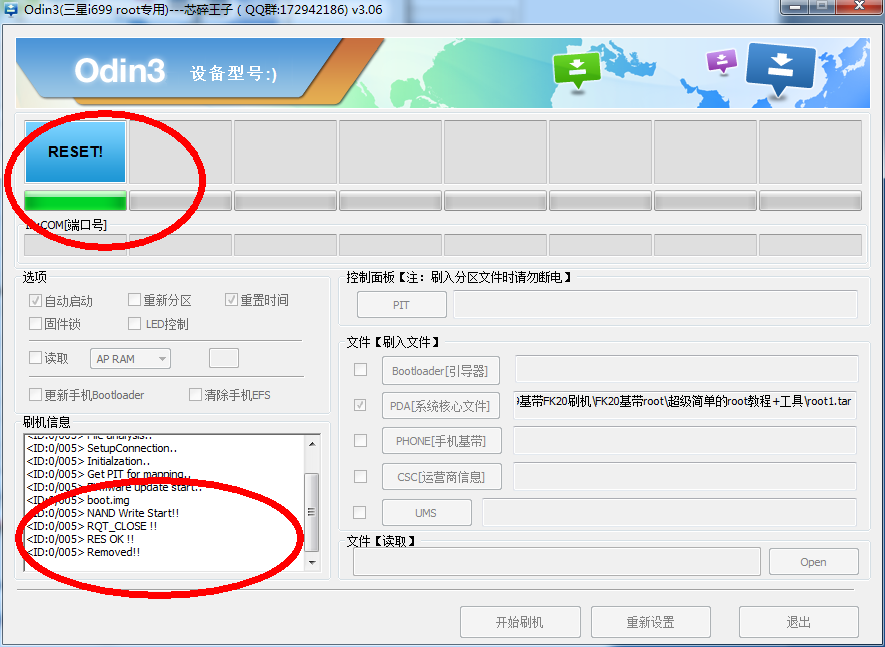Toggle the 重置时间 checkbox
Image resolution: width=885 pixels, height=647 pixels.
pyautogui.click(x=231, y=300)
